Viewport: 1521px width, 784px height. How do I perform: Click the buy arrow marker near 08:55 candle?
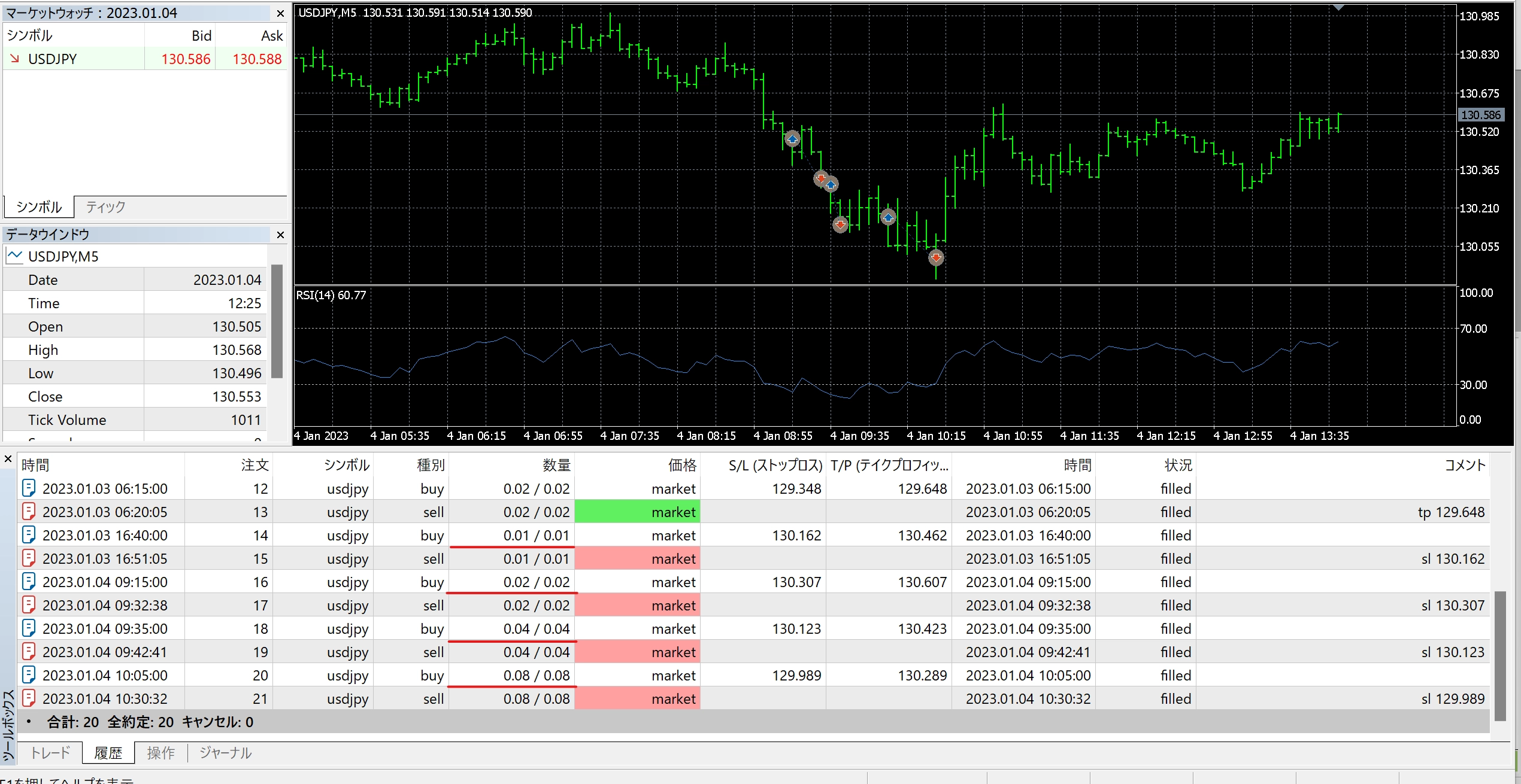click(792, 139)
